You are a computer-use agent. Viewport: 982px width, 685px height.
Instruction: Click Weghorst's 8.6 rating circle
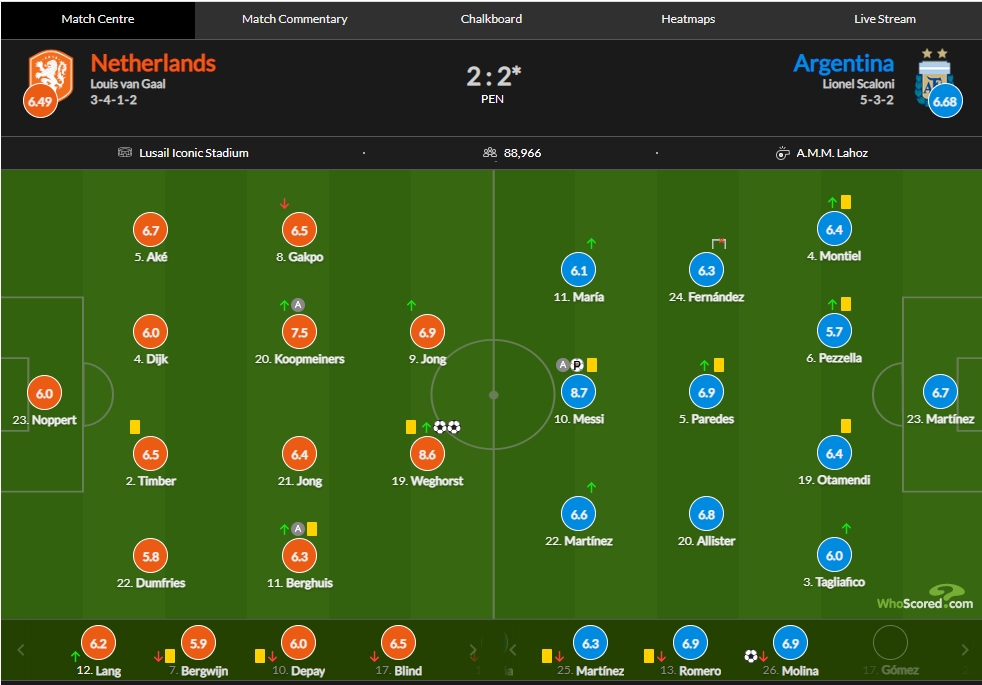pos(427,455)
